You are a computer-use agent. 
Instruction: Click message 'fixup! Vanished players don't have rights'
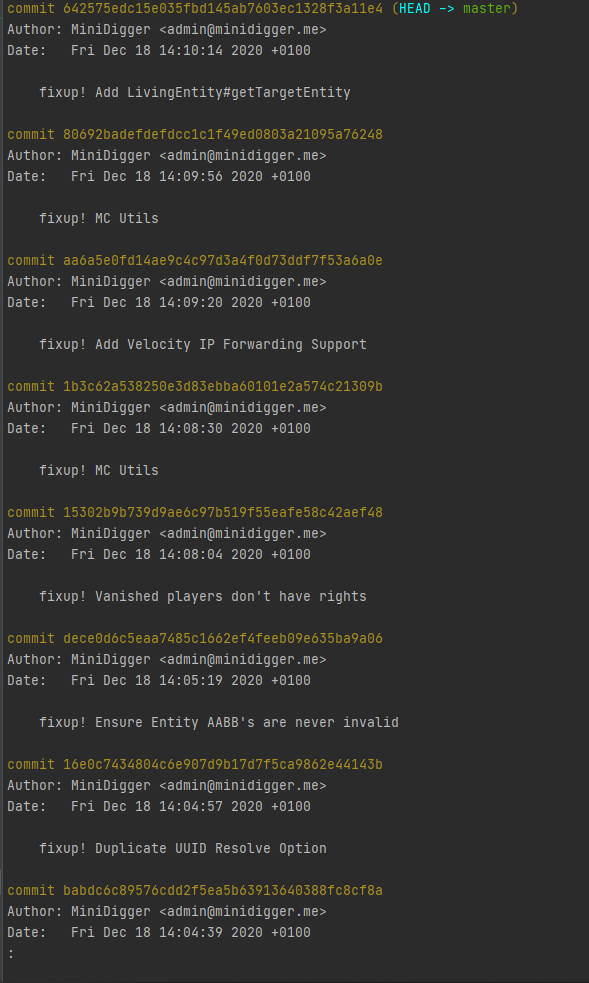point(203,597)
